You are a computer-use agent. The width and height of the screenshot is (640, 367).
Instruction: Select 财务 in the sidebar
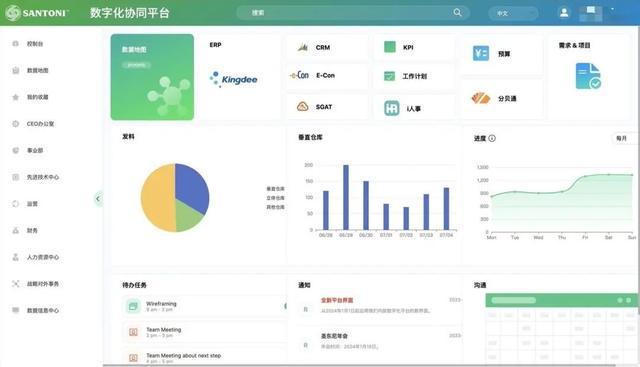pyautogui.click(x=32, y=230)
